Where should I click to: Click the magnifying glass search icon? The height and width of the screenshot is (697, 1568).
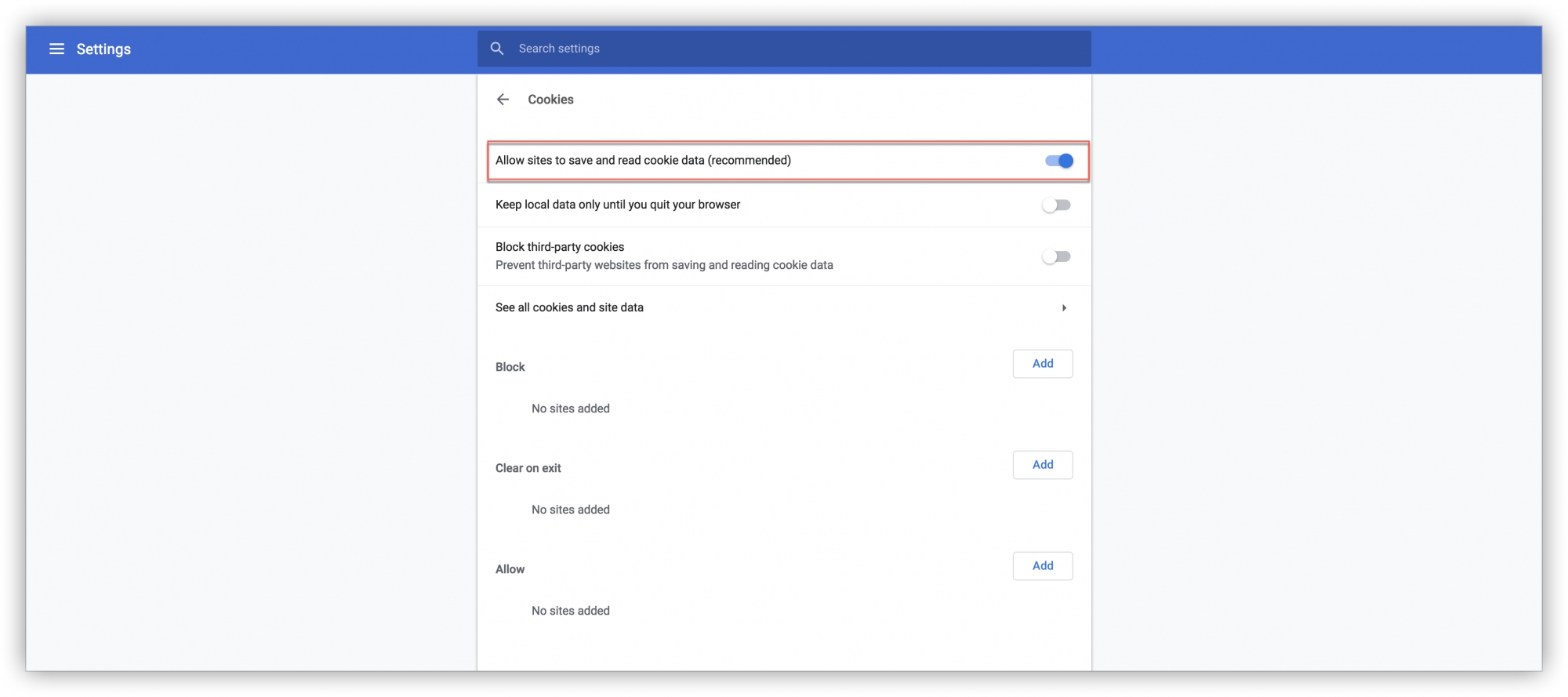coord(497,49)
